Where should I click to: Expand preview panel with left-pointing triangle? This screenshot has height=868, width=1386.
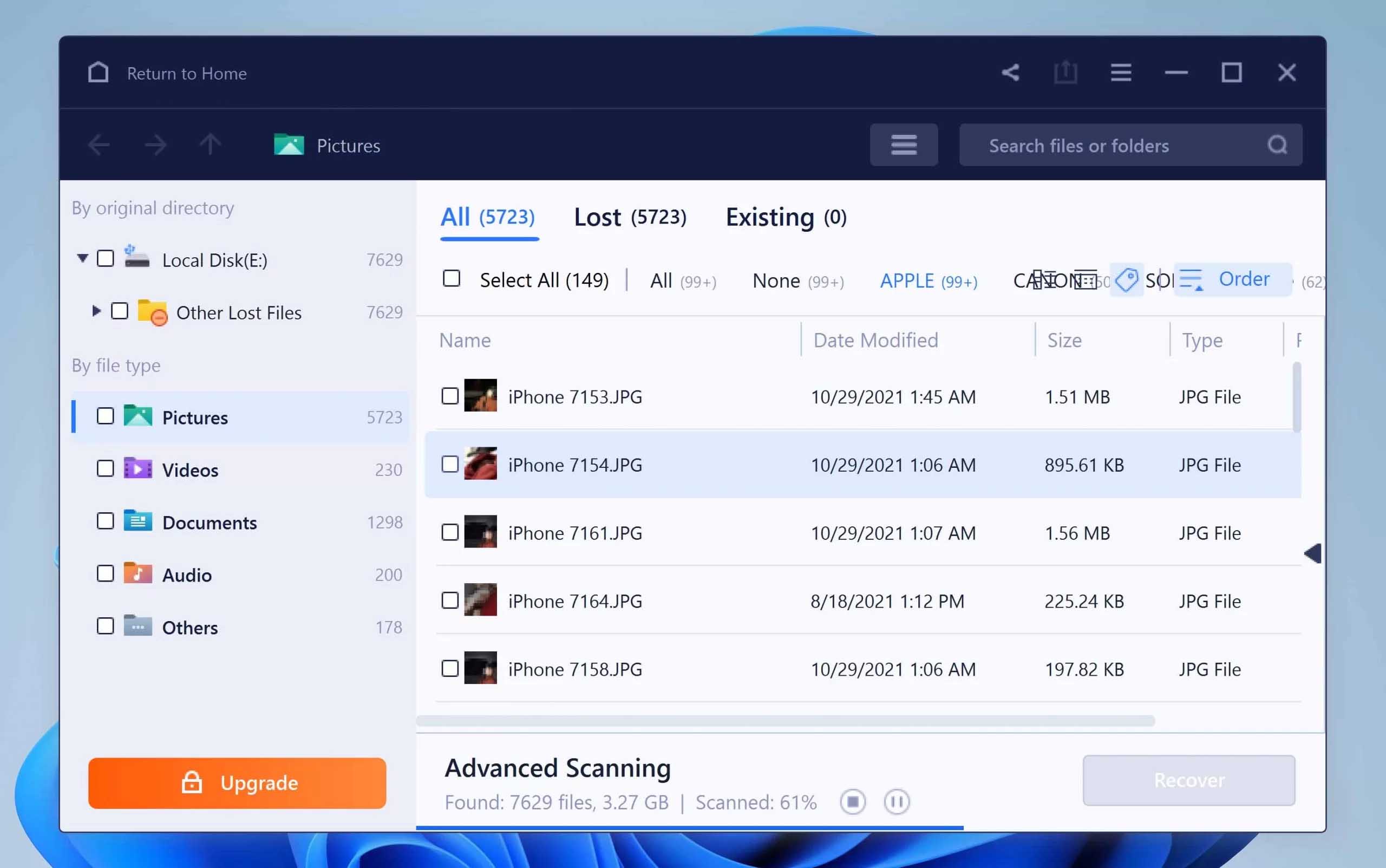[1312, 554]
